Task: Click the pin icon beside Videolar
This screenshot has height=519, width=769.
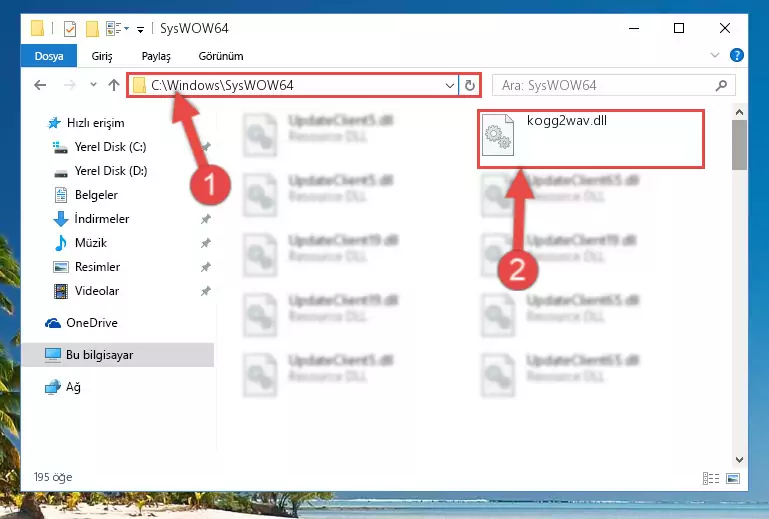Action: pyautogui.click(x=205, y=291)
